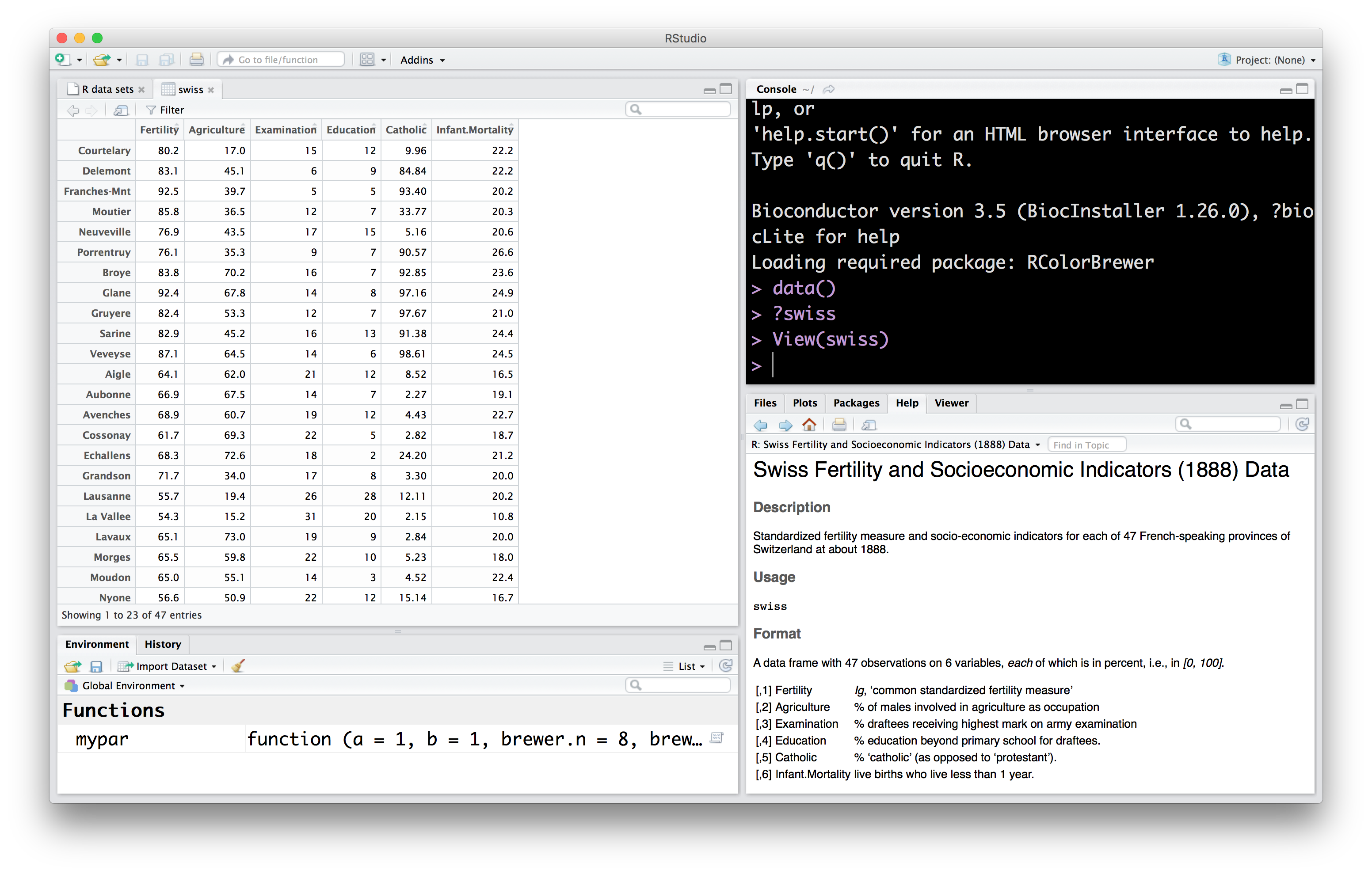The image size is (1372, 874).
Task: Show Help topic in new window
Action: [869, 425]
